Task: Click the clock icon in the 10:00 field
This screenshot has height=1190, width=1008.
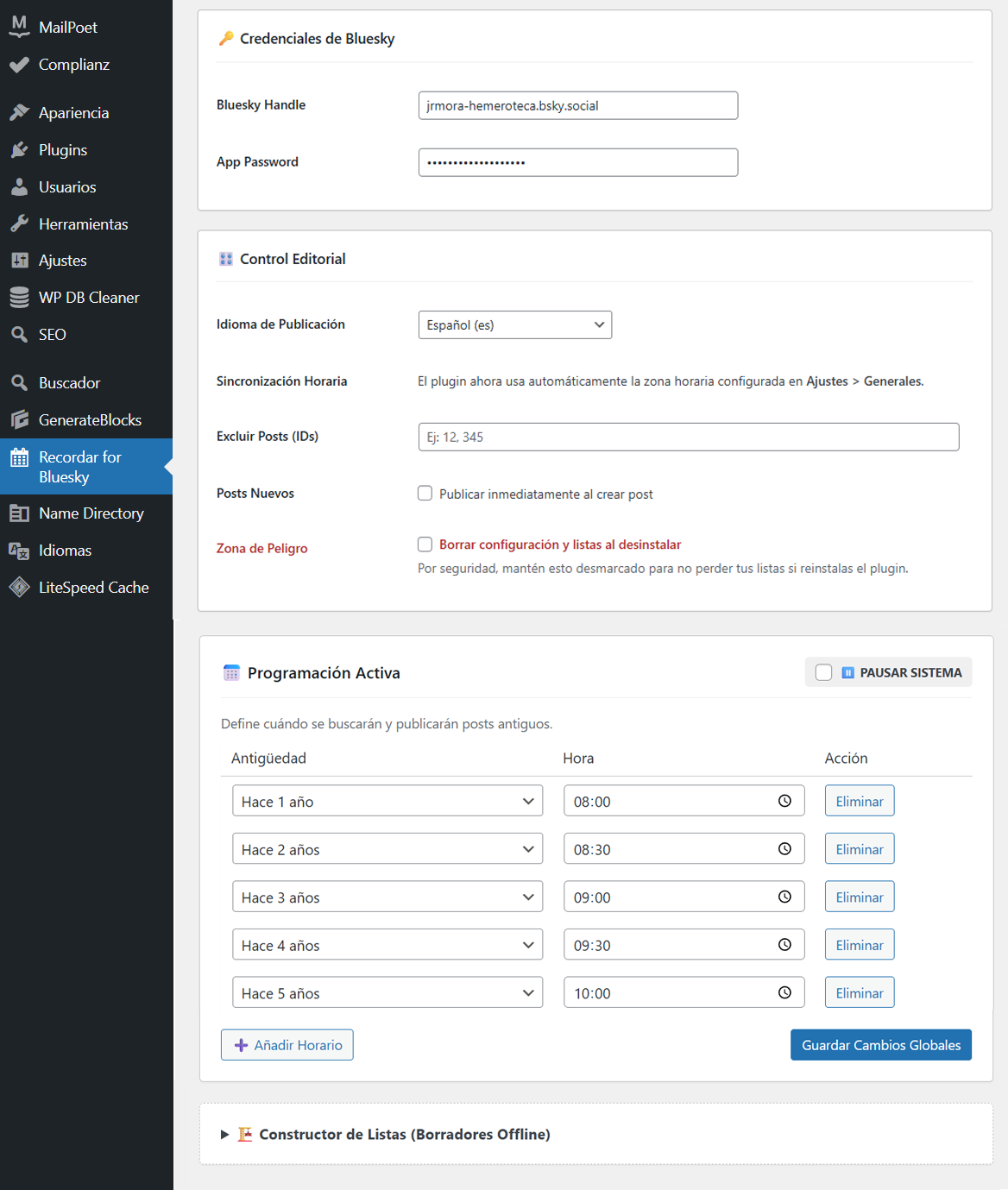Action: [784, 992]
